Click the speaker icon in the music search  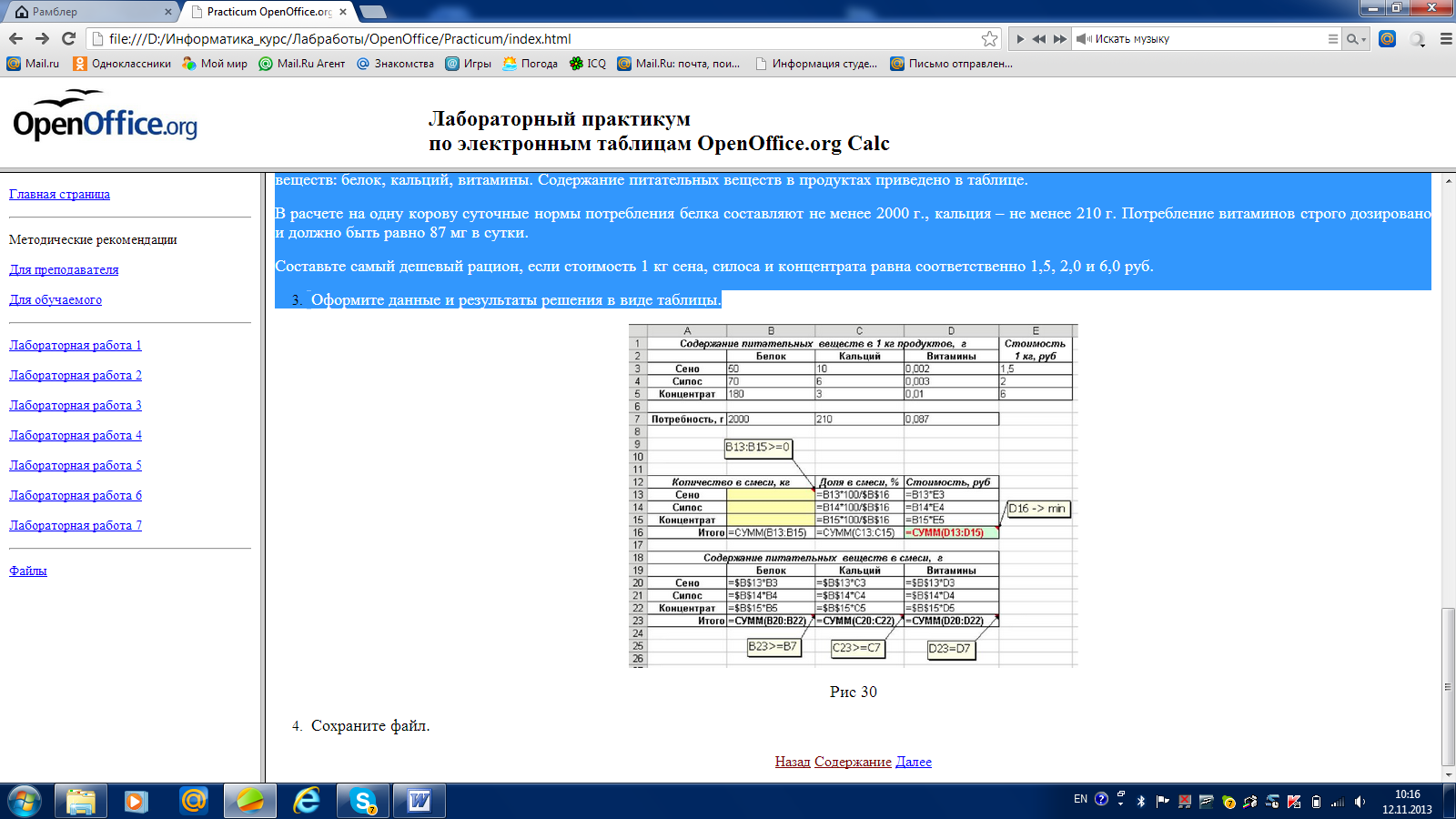tap(1084, 39)
